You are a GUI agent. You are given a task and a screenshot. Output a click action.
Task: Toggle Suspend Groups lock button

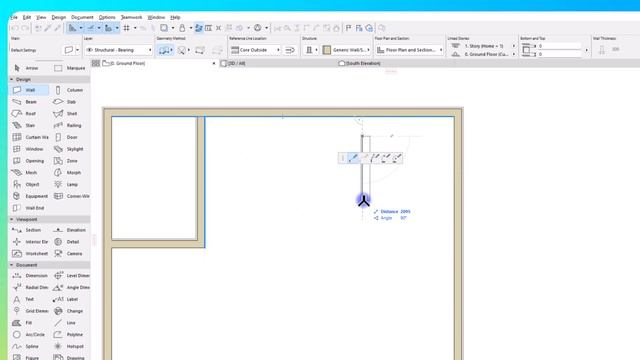[x=182, y=28]
